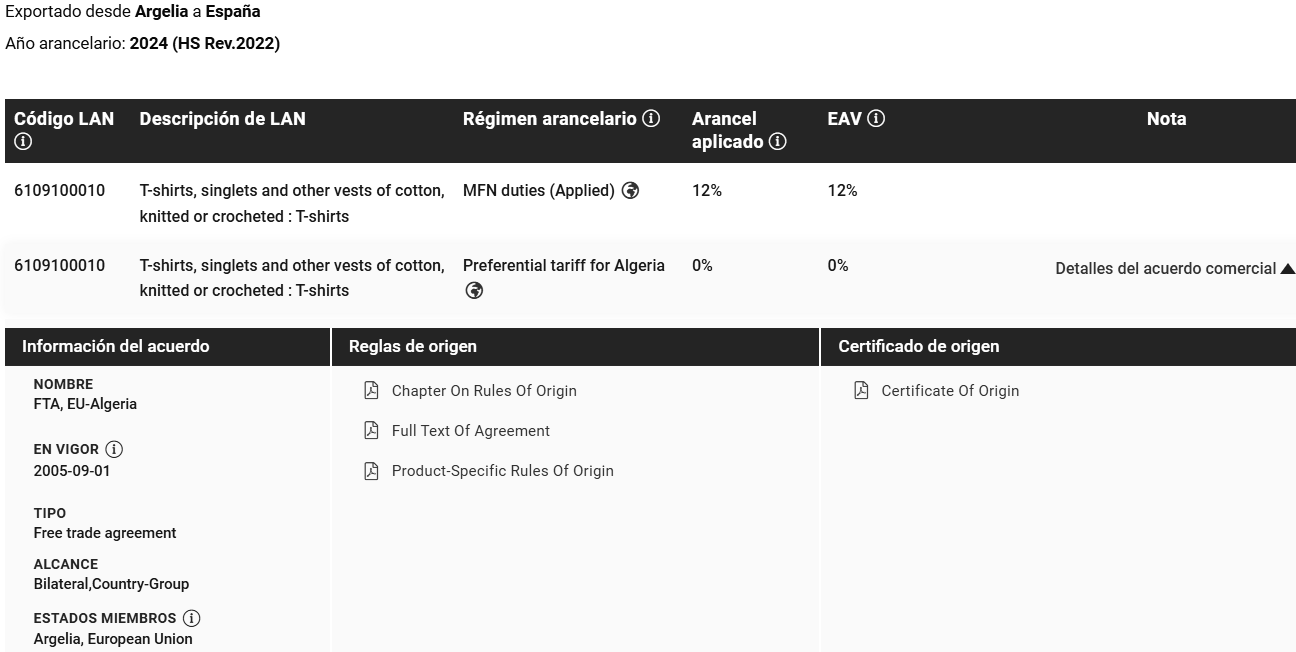The width and height of the screenshot is (1296, 652).
Task: Click globe icon next to MFN duties
Action: coord(630,191)
